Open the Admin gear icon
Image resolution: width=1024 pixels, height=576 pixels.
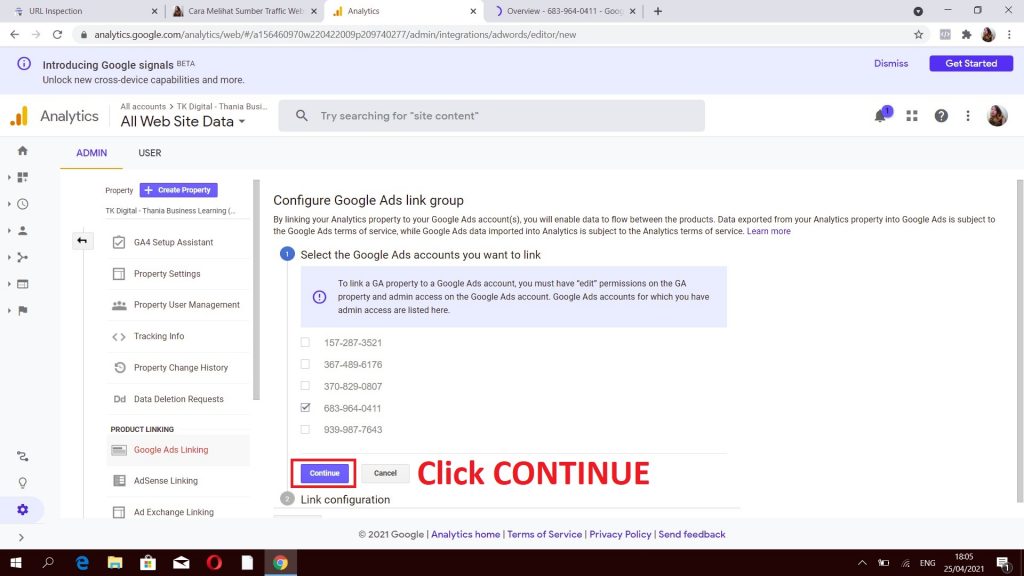pyautogui.click(x=23, y=509)
